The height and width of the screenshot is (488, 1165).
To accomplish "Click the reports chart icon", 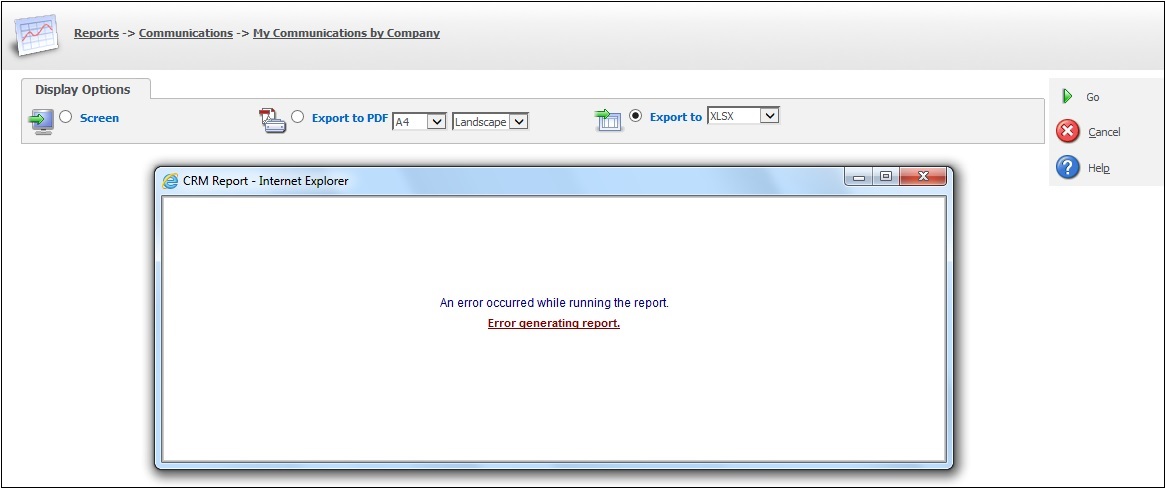I will 36,35.
